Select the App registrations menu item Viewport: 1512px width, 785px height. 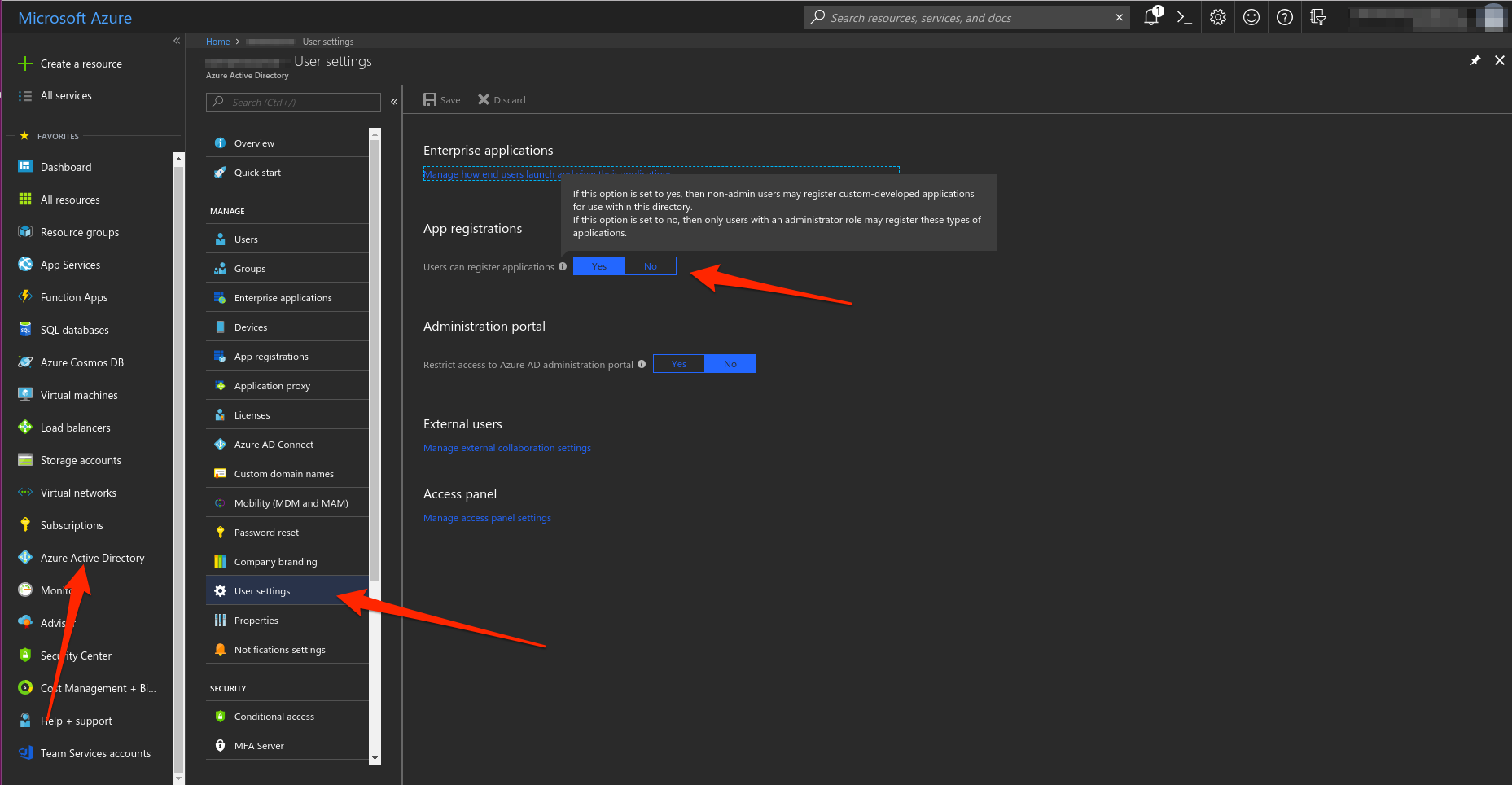tap(271, 356)
